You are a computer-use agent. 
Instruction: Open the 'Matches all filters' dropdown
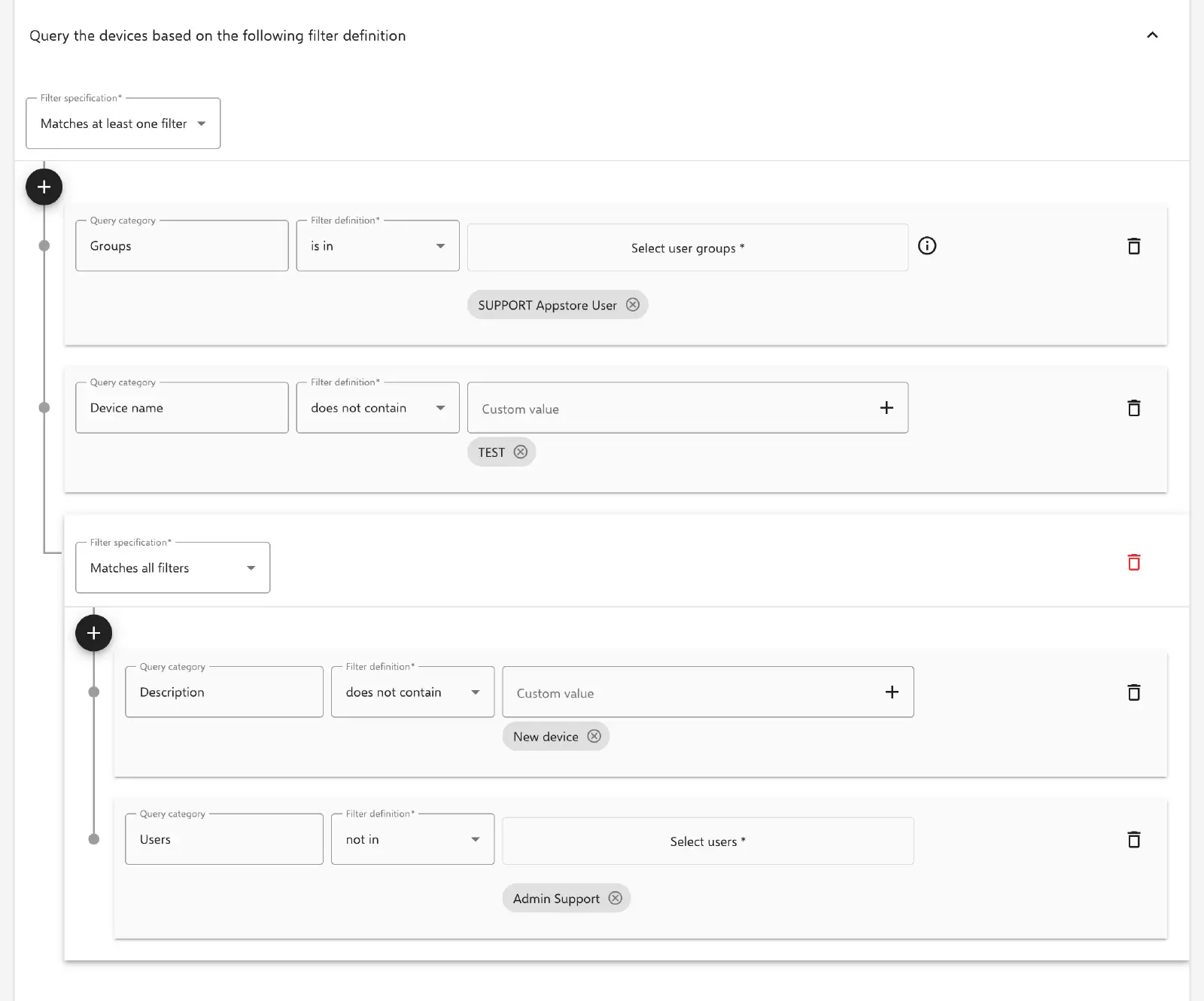point(173,567)
